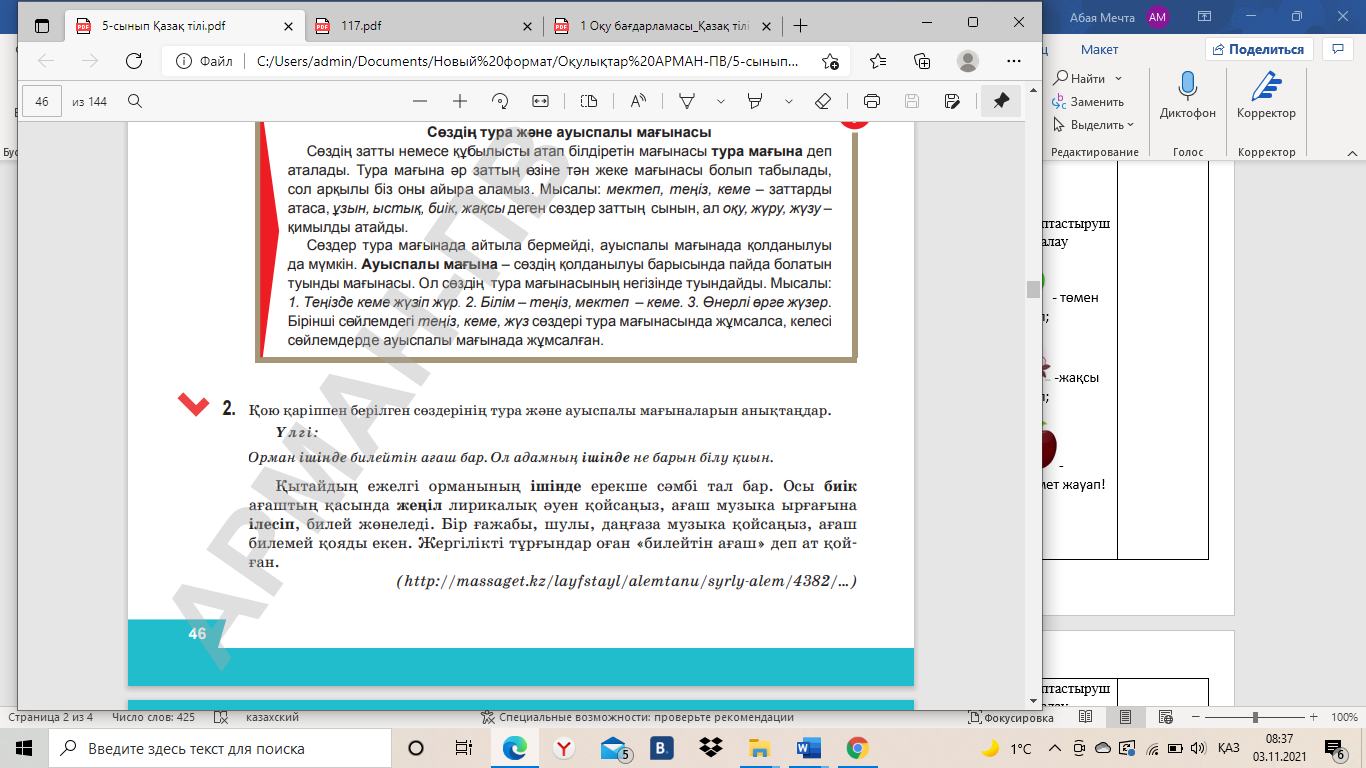1366x768 pixels.
Task: Open Yandex Browser from the taskbar
Action: pos(564,748)
